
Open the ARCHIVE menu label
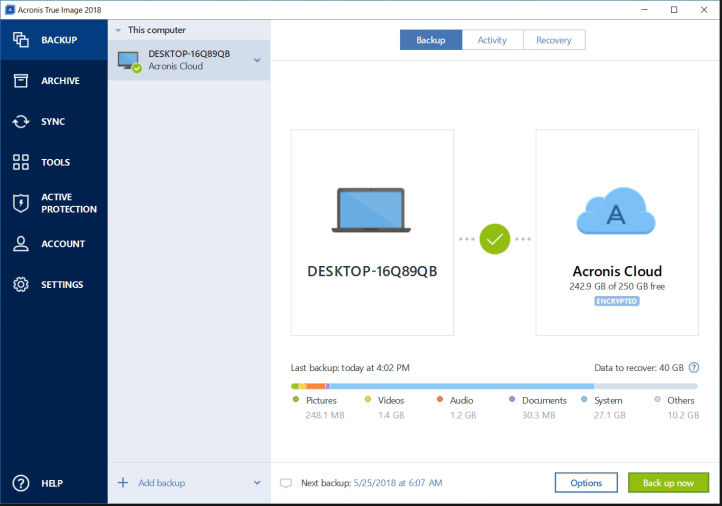tap(60, 81)
